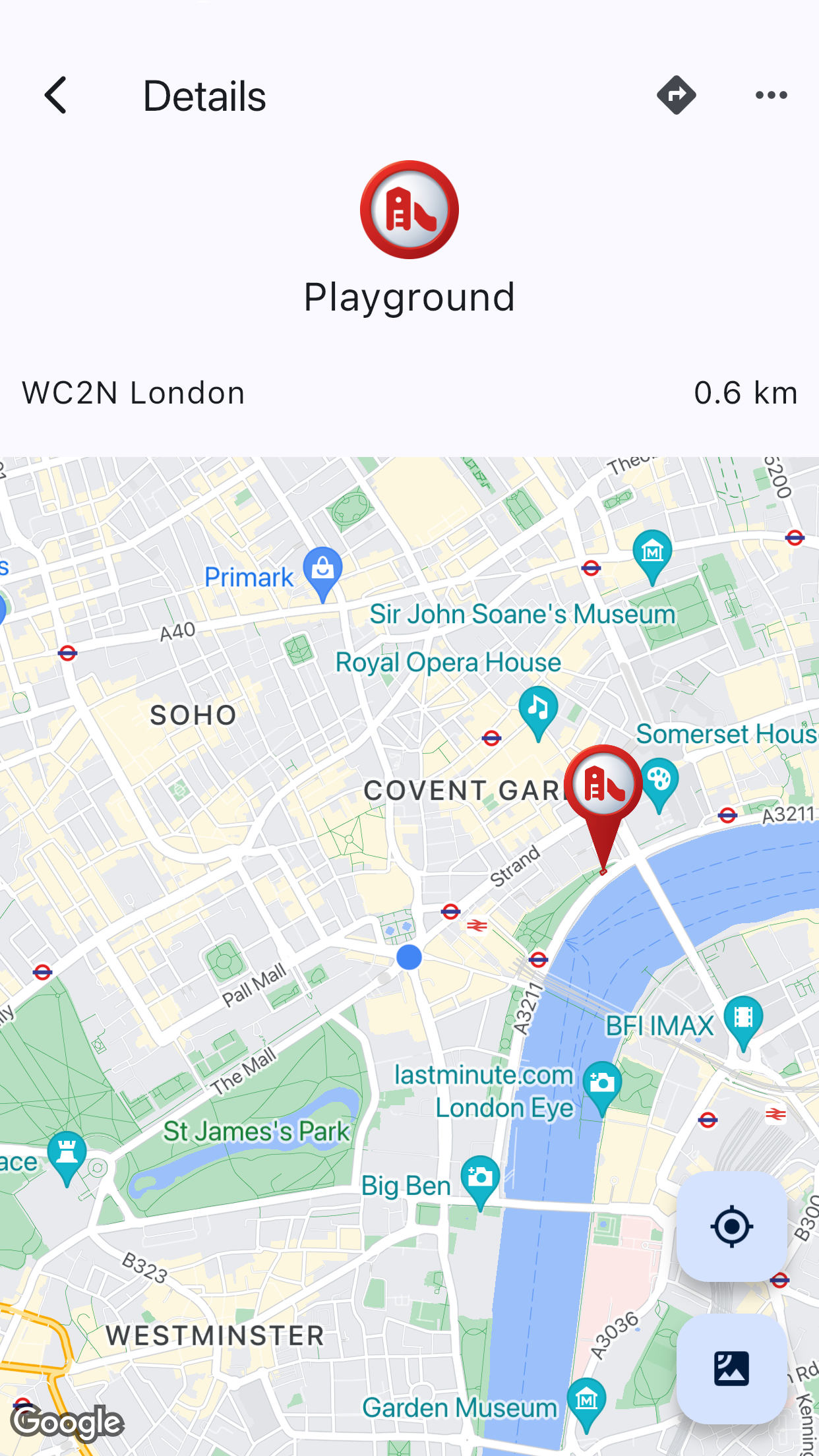Image resolution: width=819 pixels, height=1456 pixels.
Task: Tap the blue current location dot
Action: tap(409, 957)
